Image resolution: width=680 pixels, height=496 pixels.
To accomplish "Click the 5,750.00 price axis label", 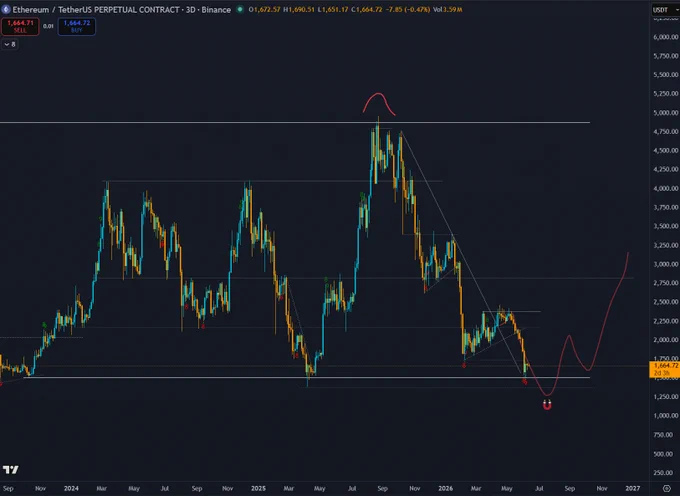I will point(666,56).
